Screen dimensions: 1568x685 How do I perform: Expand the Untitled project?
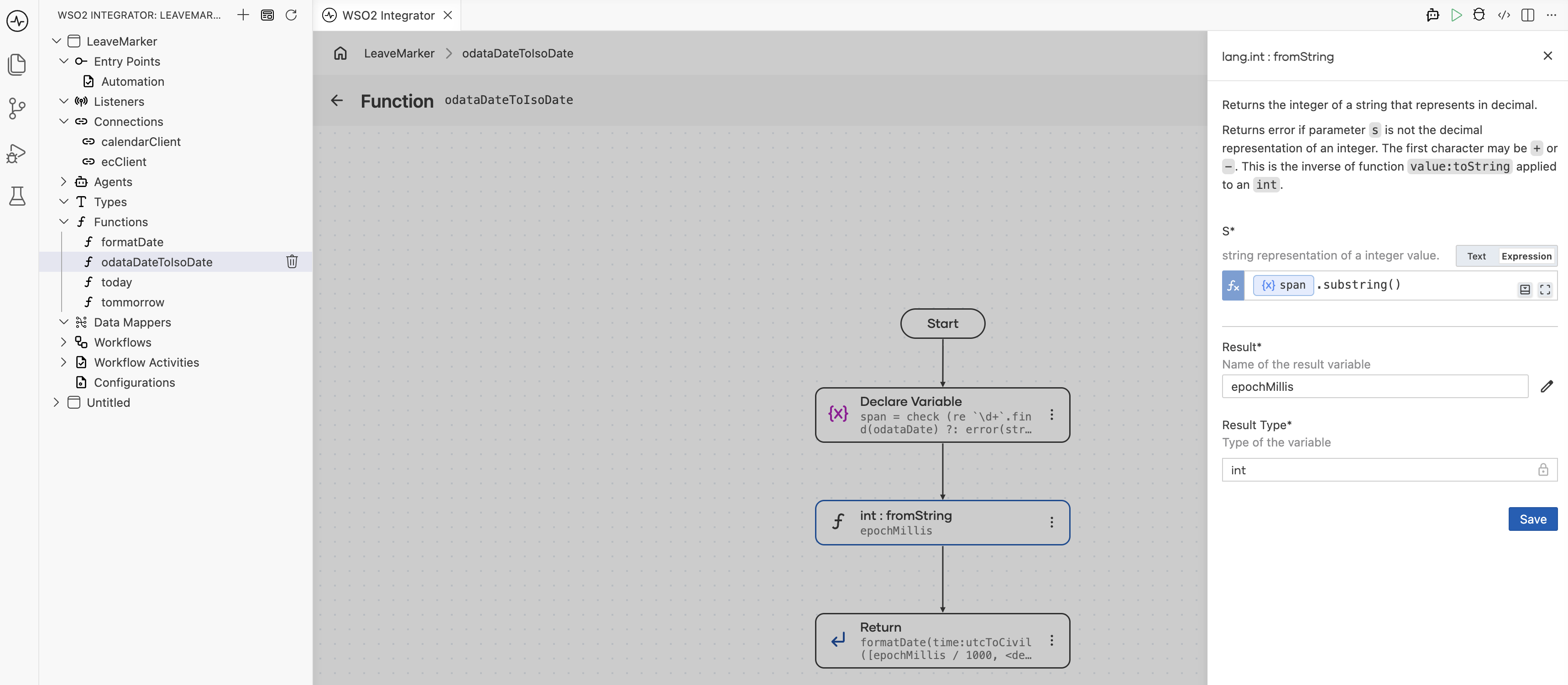[57, 402]
